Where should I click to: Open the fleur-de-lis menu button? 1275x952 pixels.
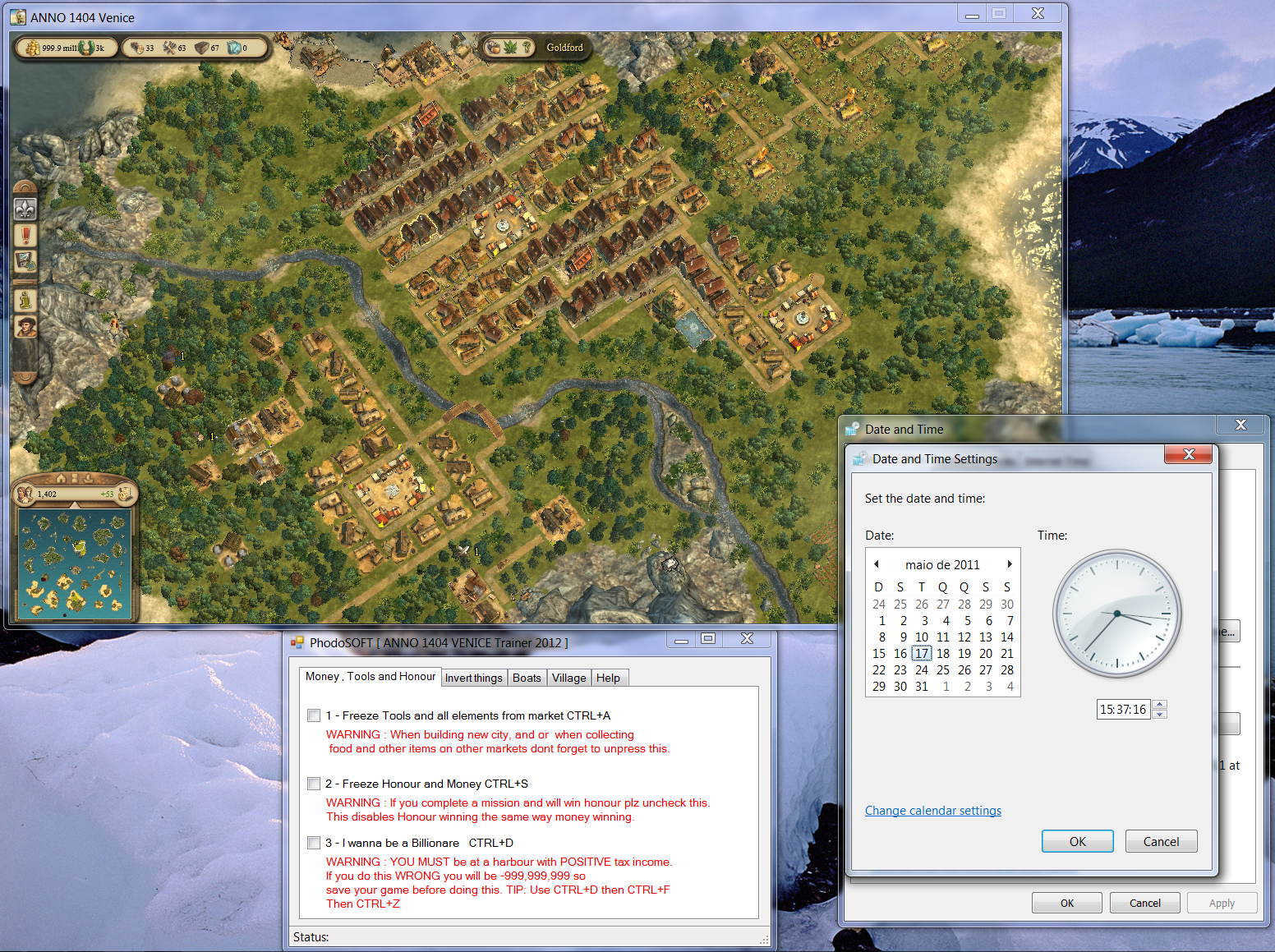[25, 209]
